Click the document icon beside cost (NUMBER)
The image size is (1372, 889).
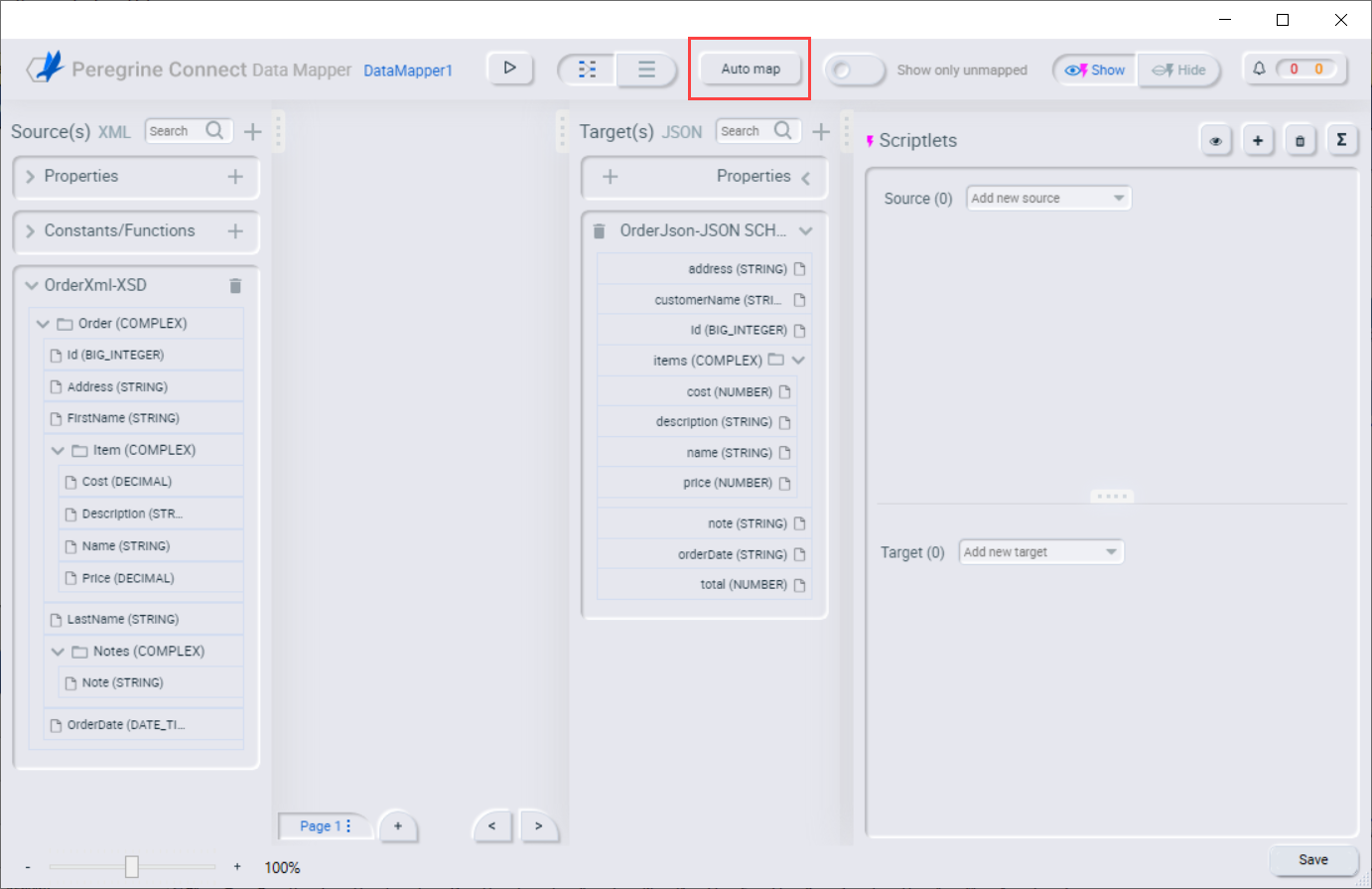[785, 392]
